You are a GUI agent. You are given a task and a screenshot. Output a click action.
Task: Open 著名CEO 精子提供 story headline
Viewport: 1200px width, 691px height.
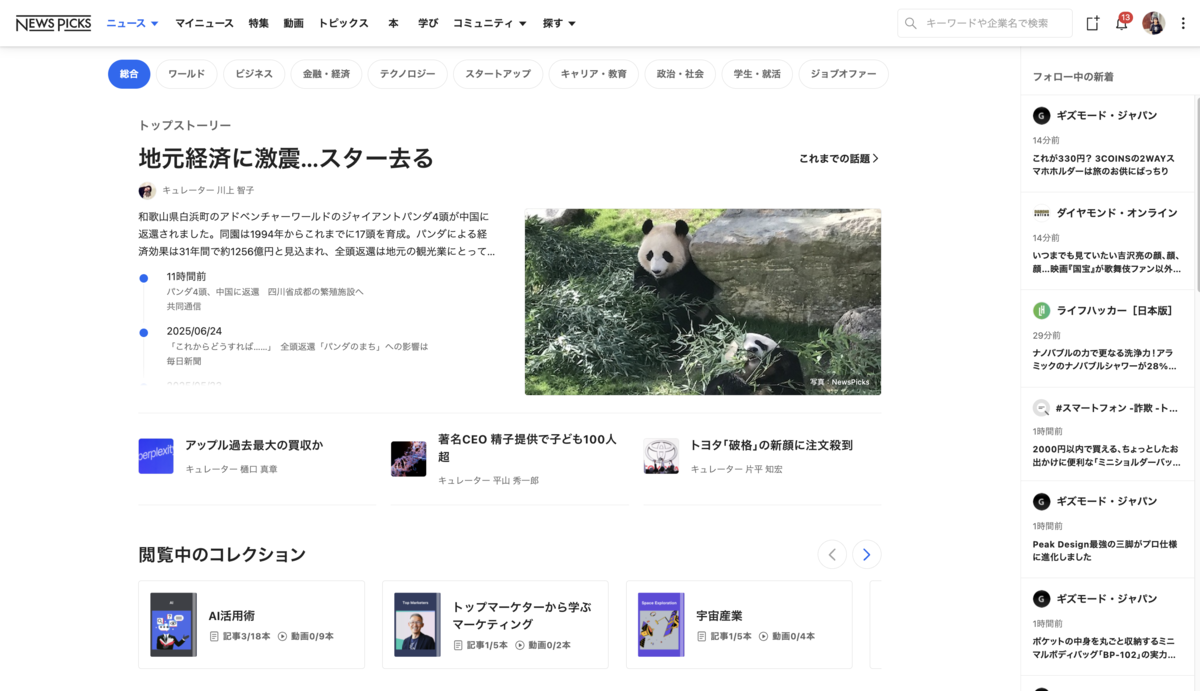527,448
